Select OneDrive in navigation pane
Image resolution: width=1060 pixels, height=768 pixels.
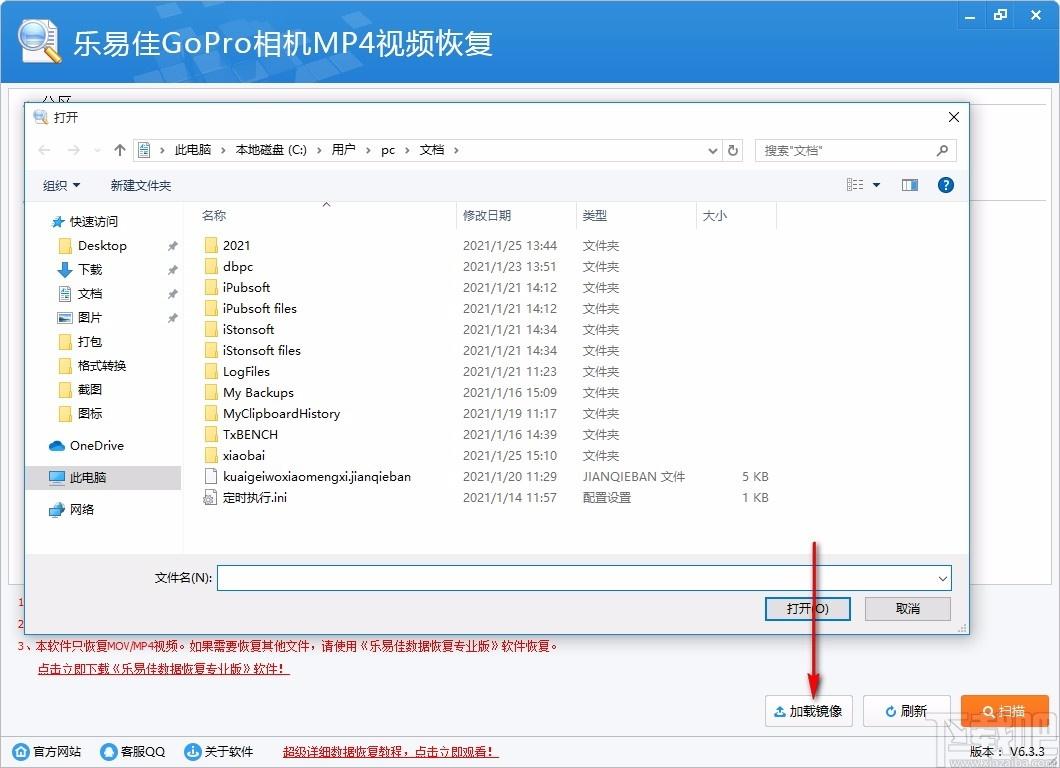click(x=87, y=446)
